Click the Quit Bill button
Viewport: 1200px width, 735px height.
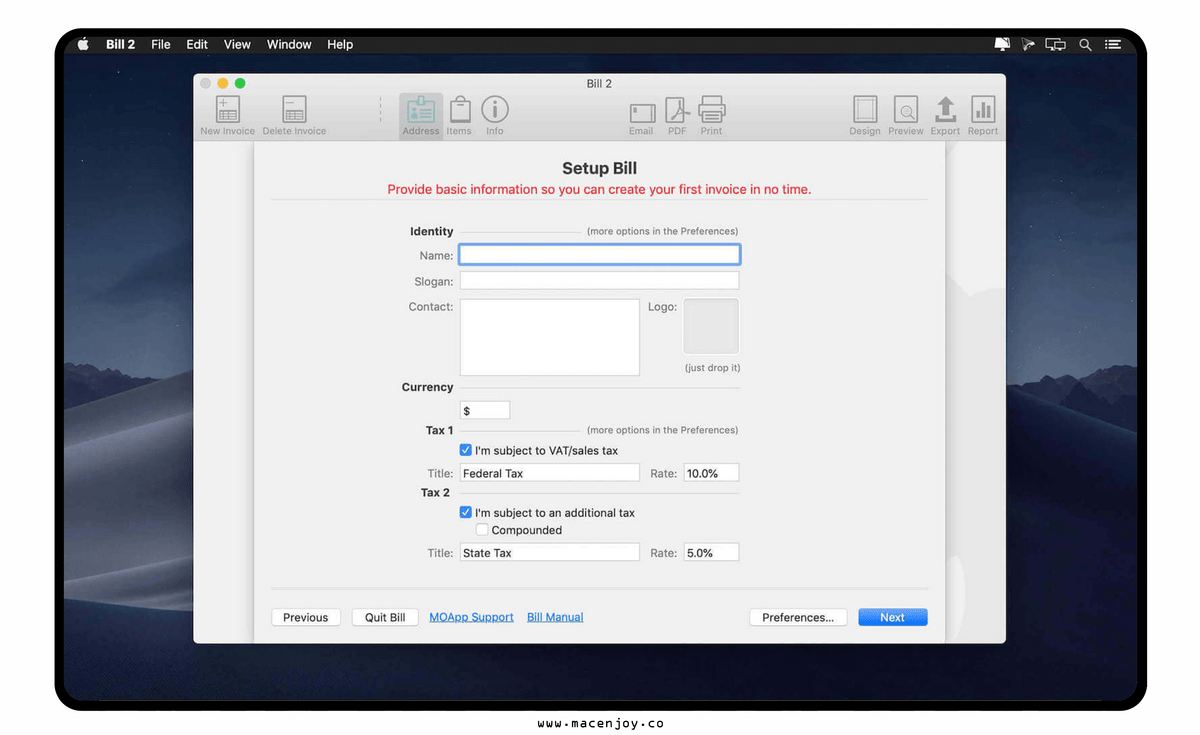coord(385,618)
